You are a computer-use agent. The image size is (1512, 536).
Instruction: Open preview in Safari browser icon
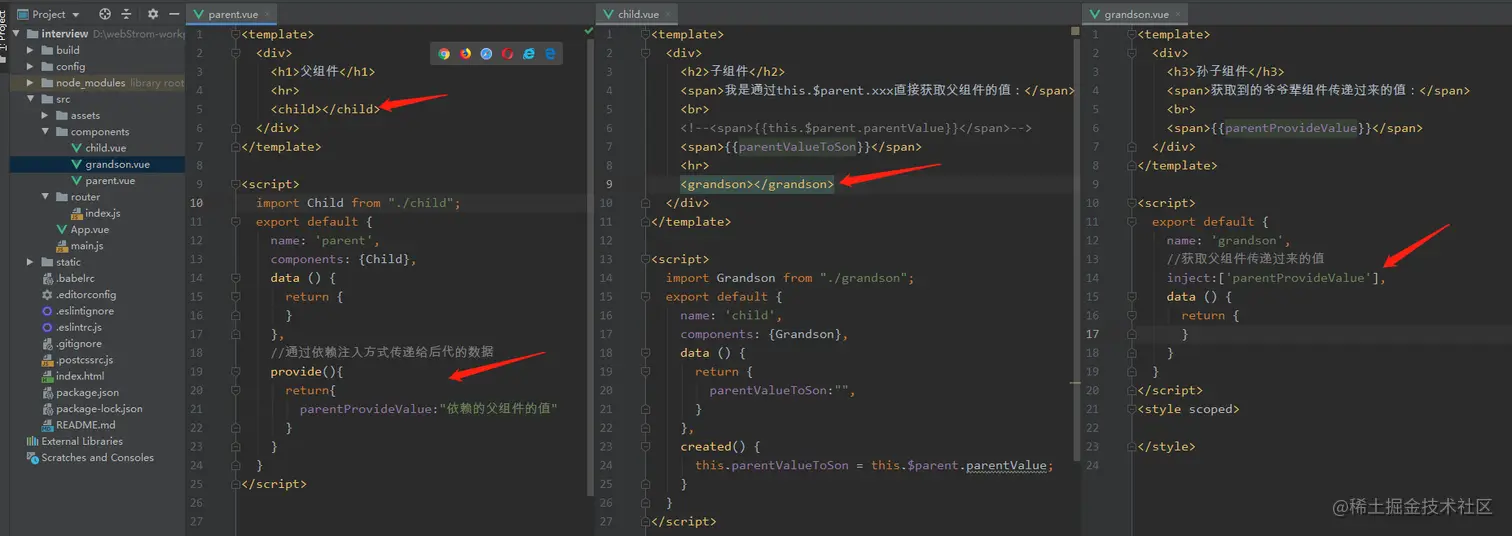[x=486, y=54]
